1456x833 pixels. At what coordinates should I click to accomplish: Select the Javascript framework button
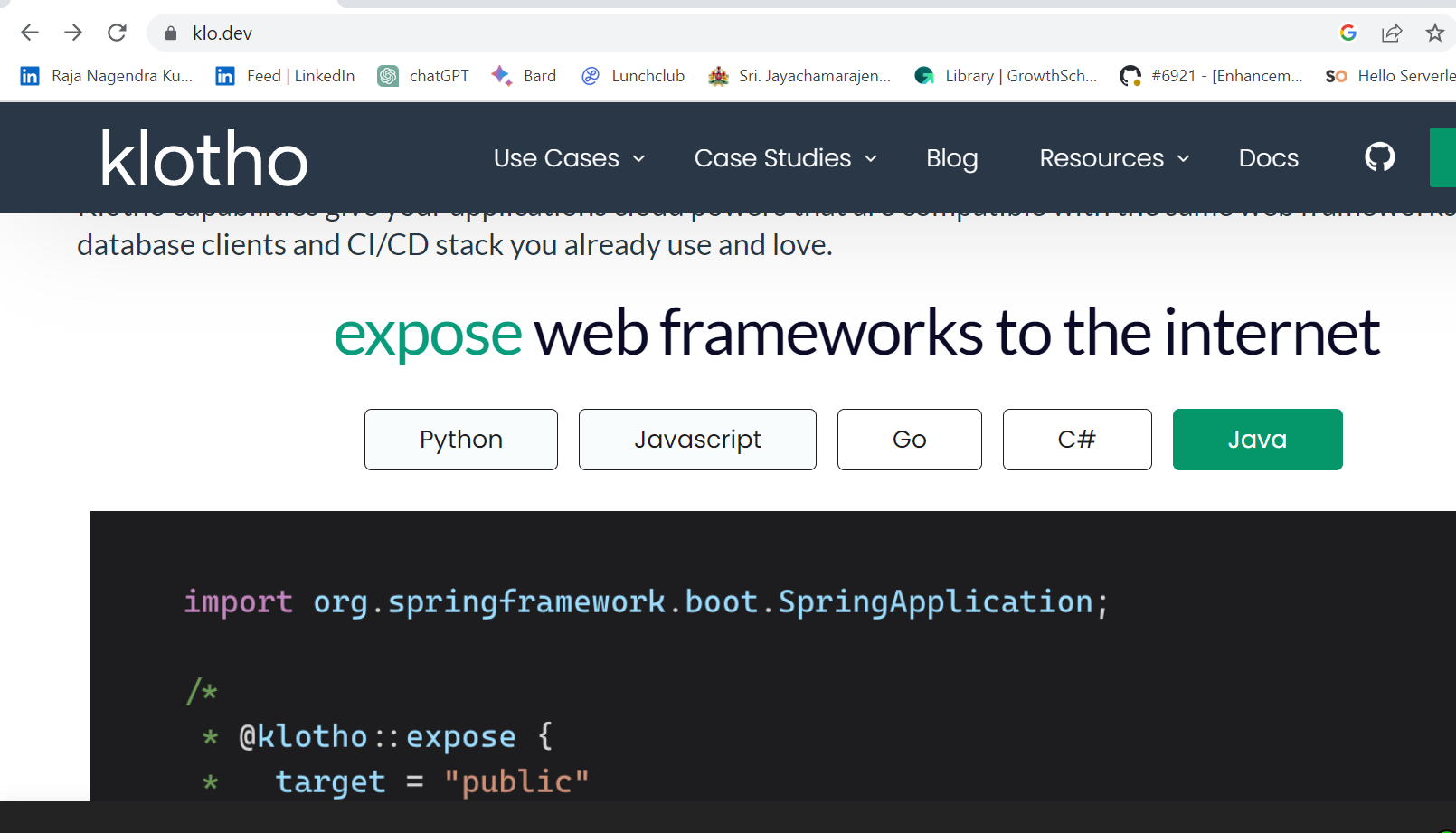pyautogui.click(x=697, y=440)
